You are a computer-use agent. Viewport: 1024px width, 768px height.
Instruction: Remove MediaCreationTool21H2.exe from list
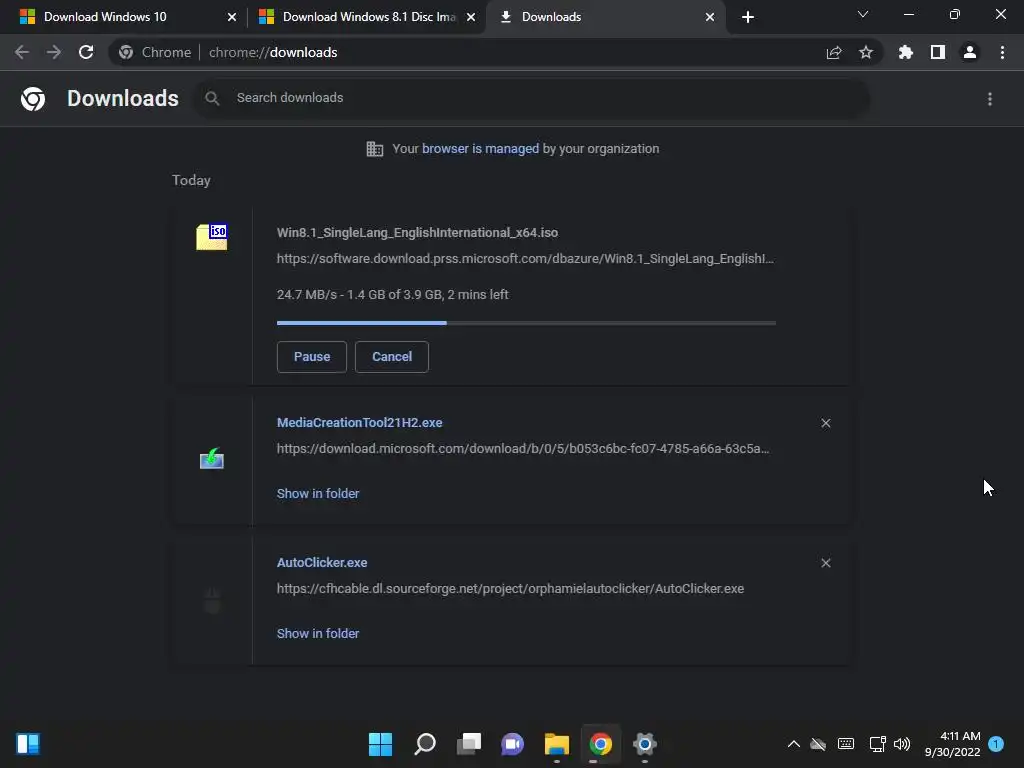[x=826, y=423]
